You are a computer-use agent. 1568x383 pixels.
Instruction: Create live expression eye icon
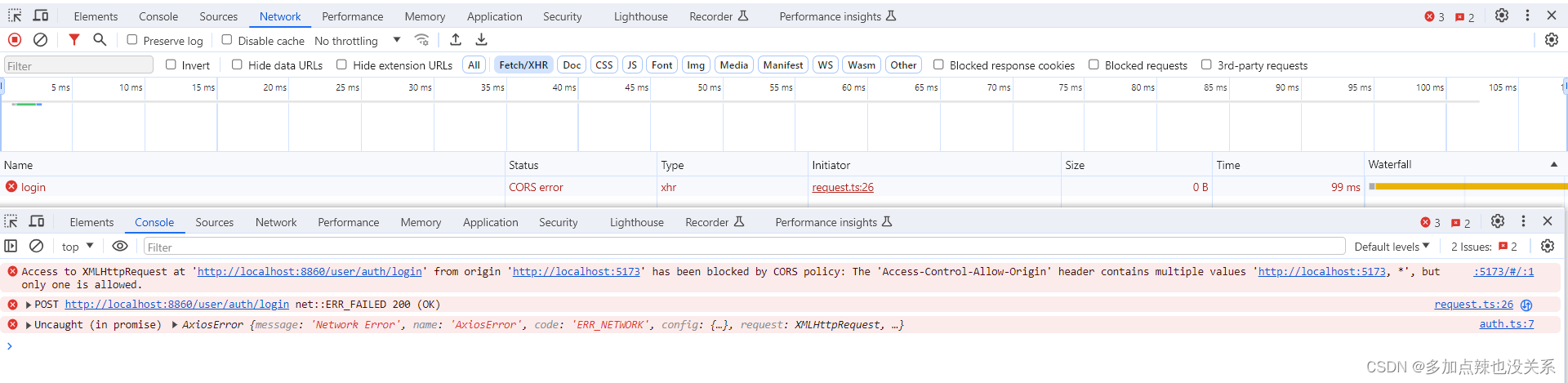pyautogui.click(x=120, y=246)
